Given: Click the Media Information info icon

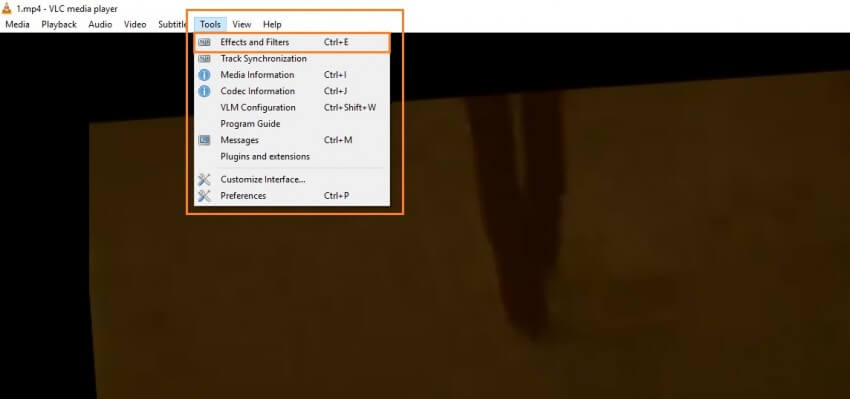Looking at the screenshot, I should pos(204,75).
